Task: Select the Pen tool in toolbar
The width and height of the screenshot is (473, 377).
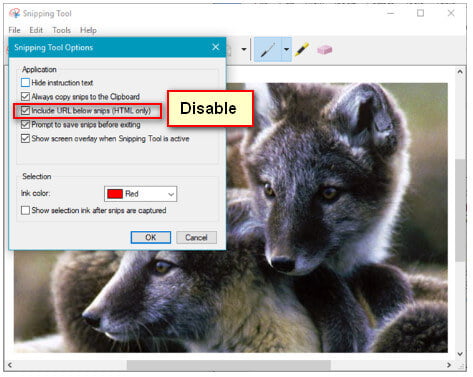Action: pos(268,50)
